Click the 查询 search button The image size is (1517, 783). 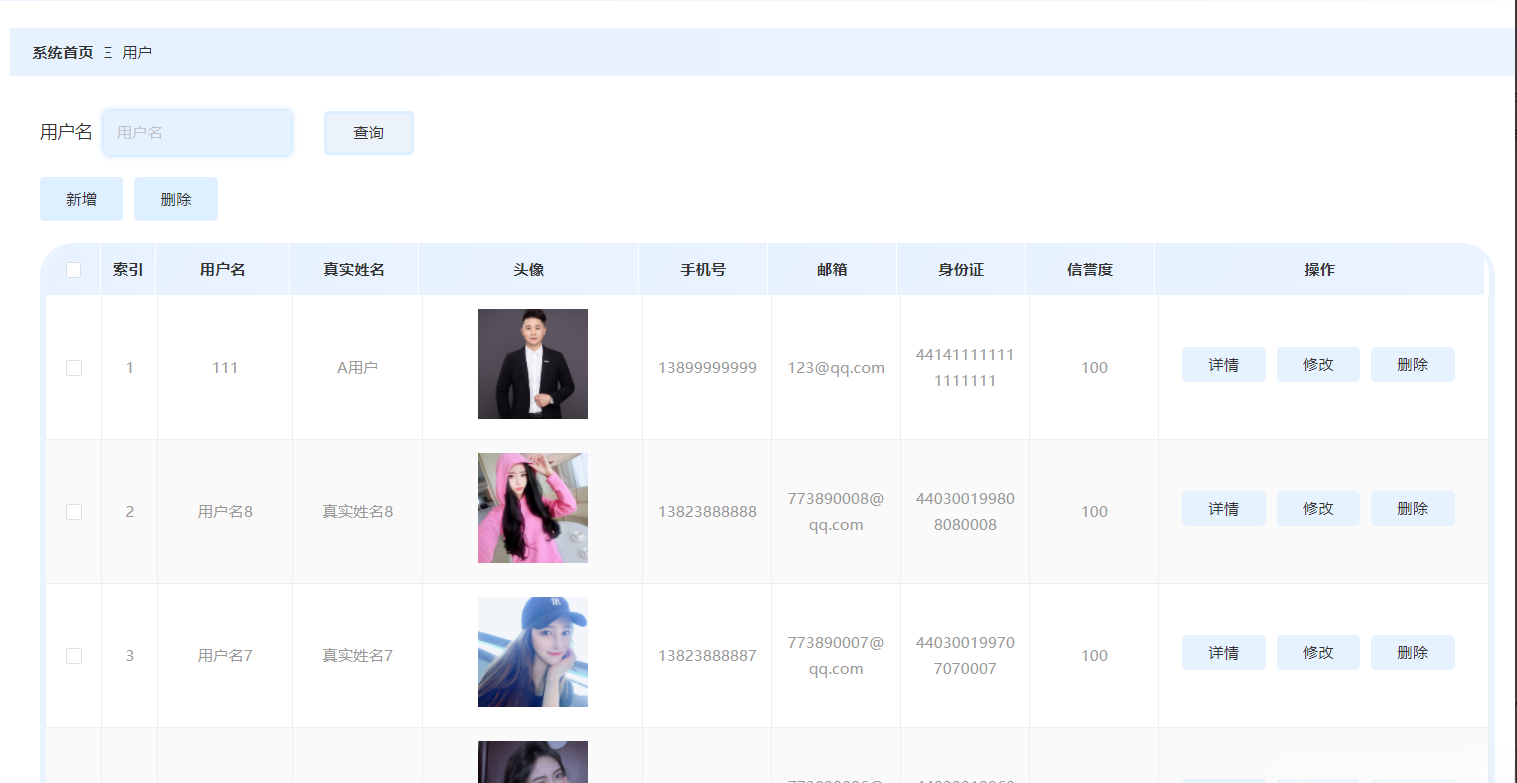click(x=368, y=132)
